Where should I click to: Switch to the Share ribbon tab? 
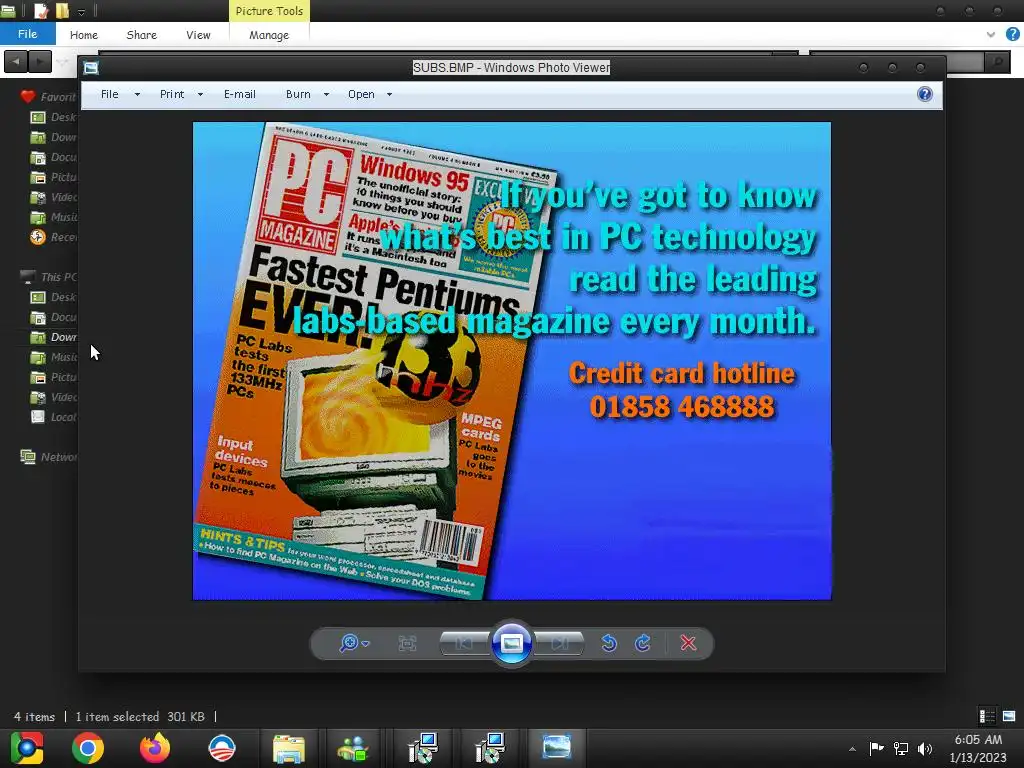[141, 35]
